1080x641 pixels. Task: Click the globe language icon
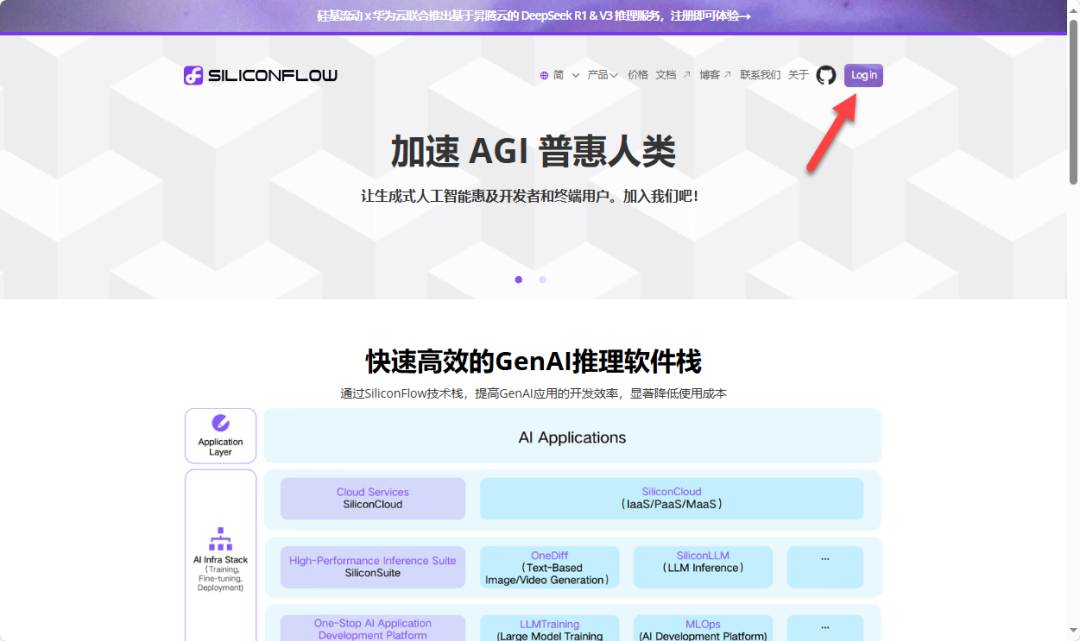click(544, 76)
